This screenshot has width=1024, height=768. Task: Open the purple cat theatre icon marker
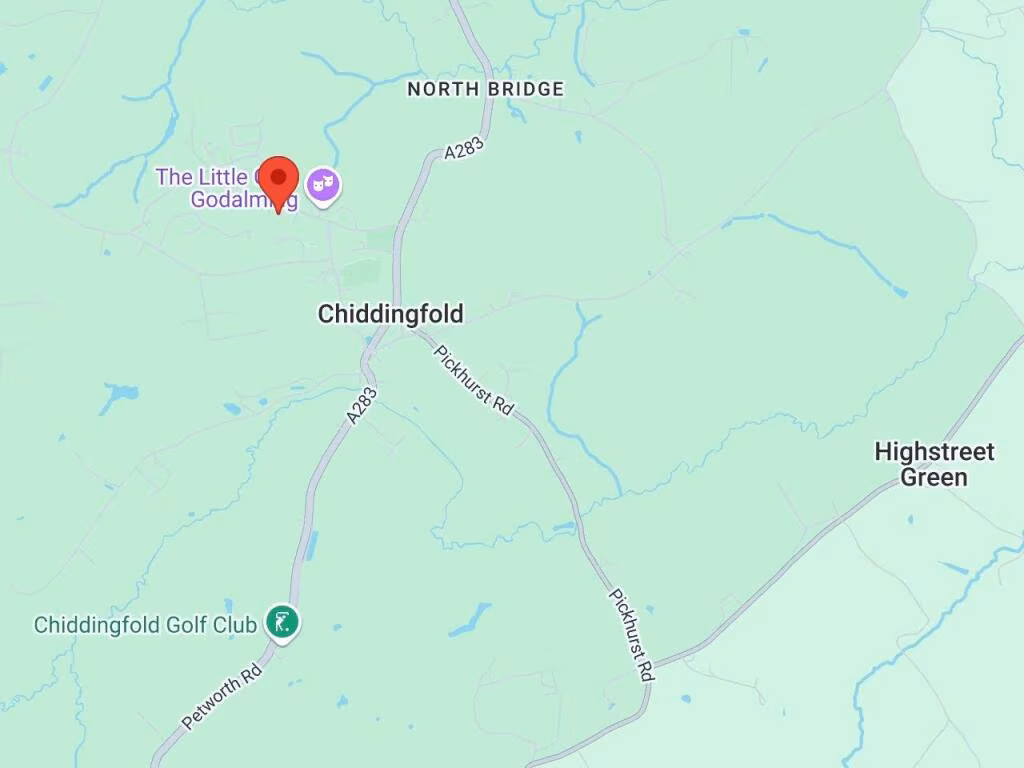pos(325,186)
